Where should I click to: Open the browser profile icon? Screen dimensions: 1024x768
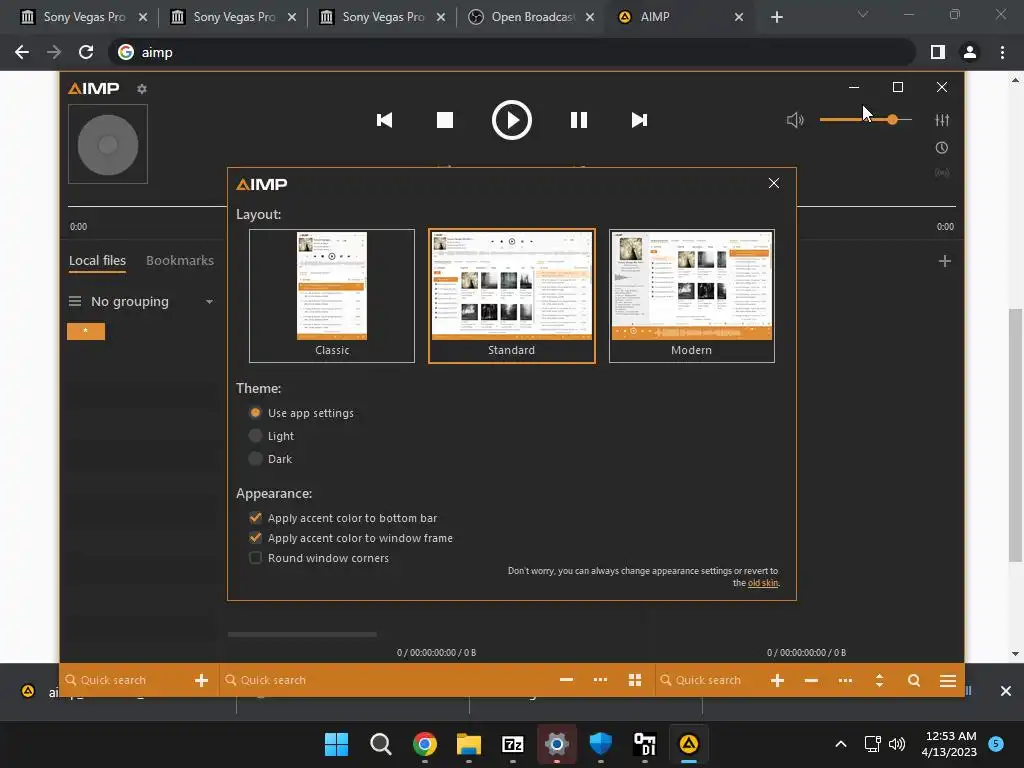pos(970,52)
